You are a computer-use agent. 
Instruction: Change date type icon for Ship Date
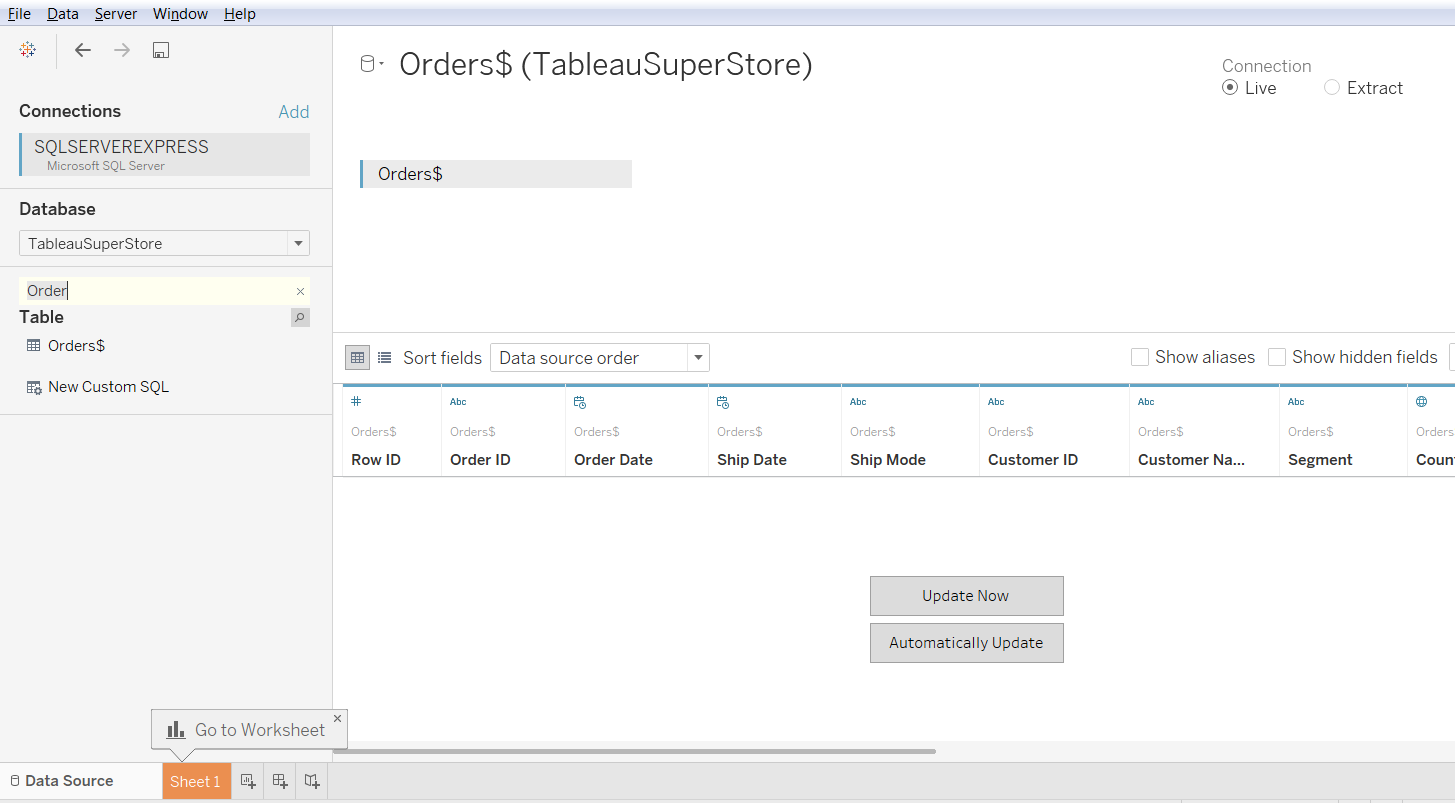coord(723,402)
